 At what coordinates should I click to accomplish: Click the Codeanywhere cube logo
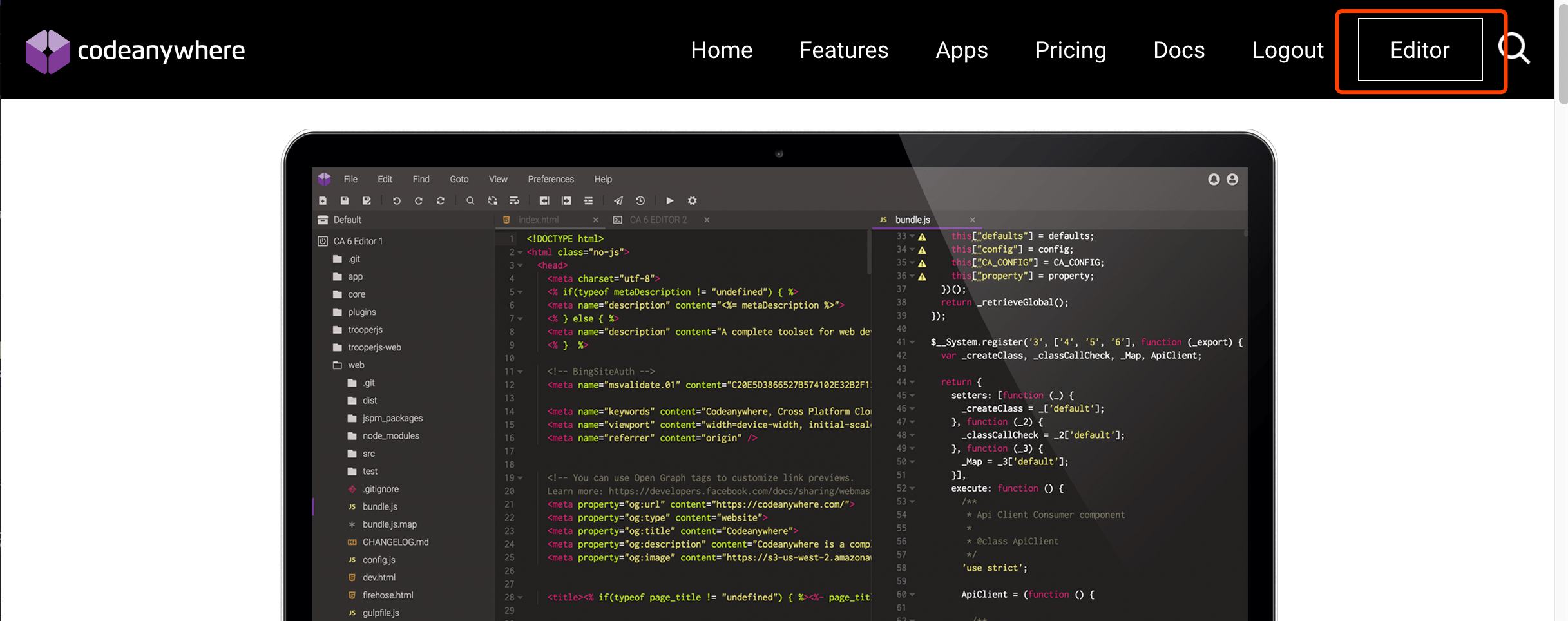[x=48, y=52]
